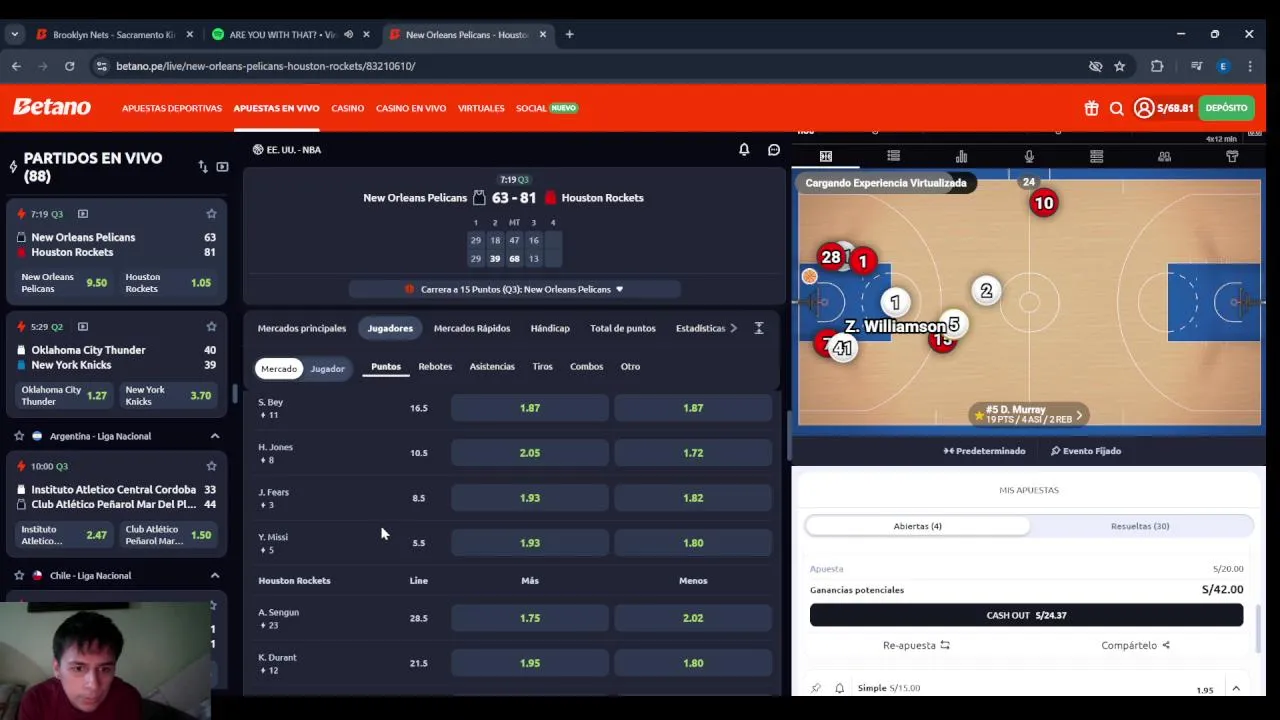Open Casino en Vivo in top menu
1280x720 pixels.
[411, 108]
